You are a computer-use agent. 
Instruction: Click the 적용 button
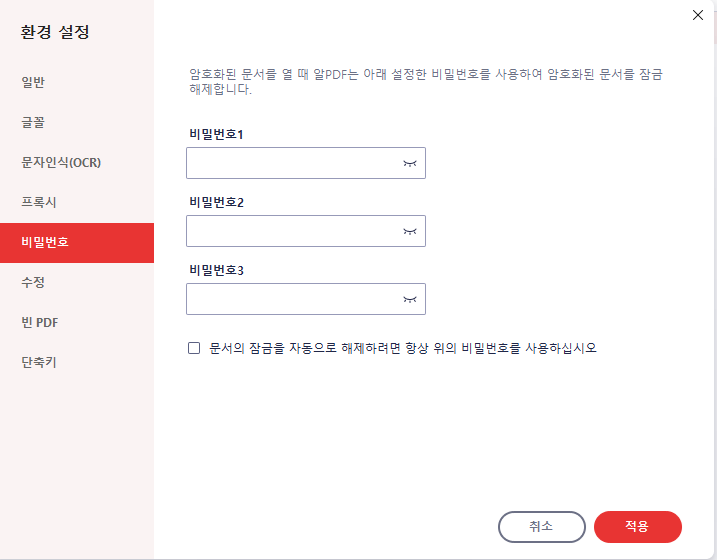[637, 527]
